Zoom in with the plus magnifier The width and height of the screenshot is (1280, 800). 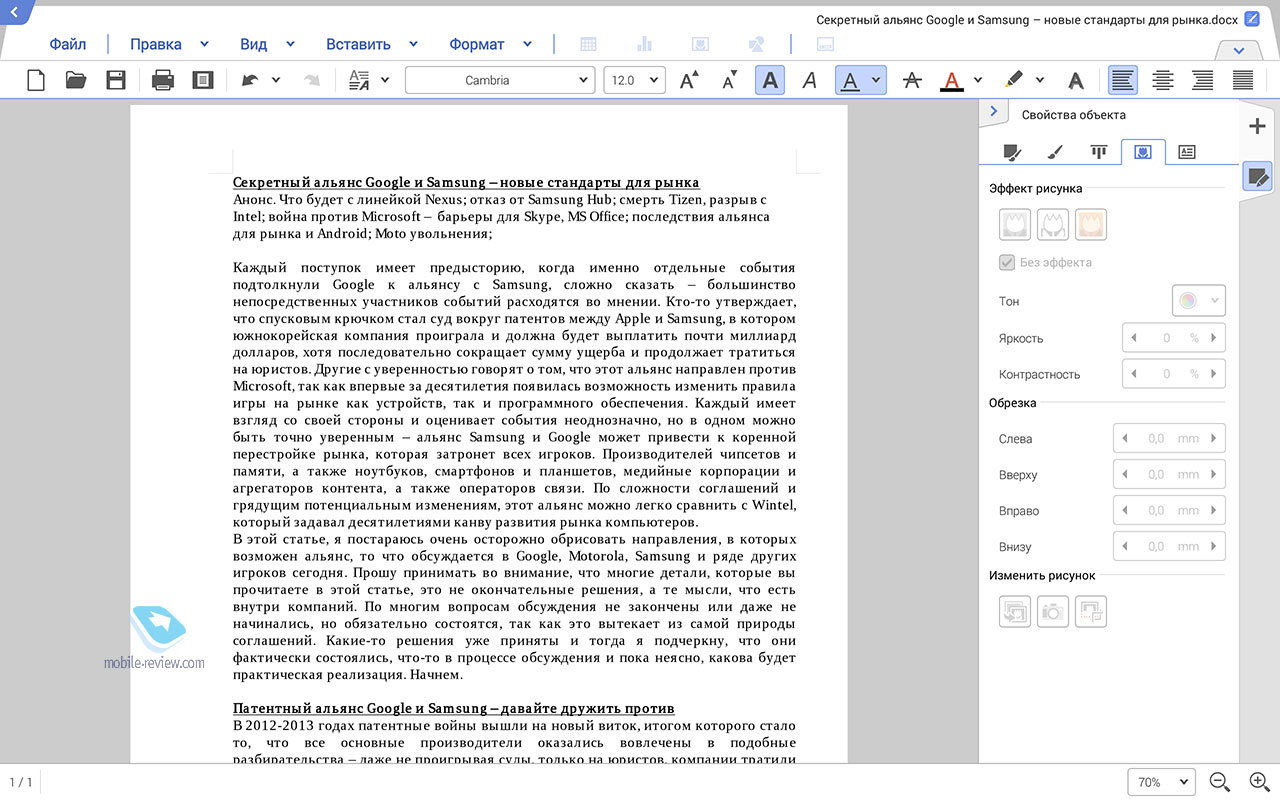click(x=1260, y=782)
